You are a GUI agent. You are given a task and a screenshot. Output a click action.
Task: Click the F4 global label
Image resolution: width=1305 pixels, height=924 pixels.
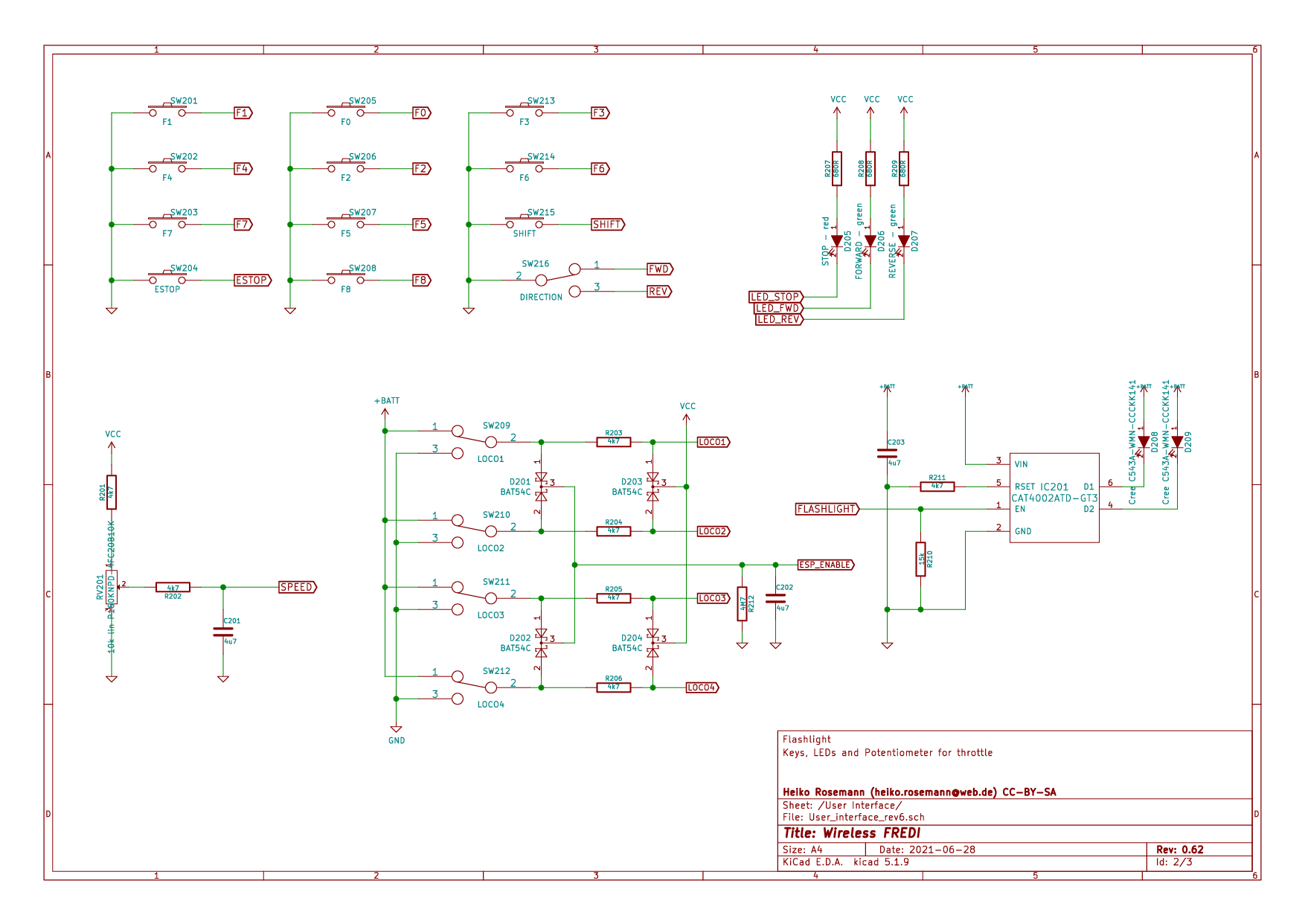(x=243, y=169)
